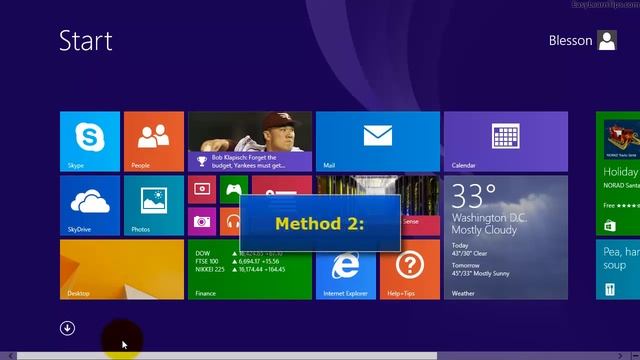Open the People tile
The image size is (640, 360).
coord(154,141)
